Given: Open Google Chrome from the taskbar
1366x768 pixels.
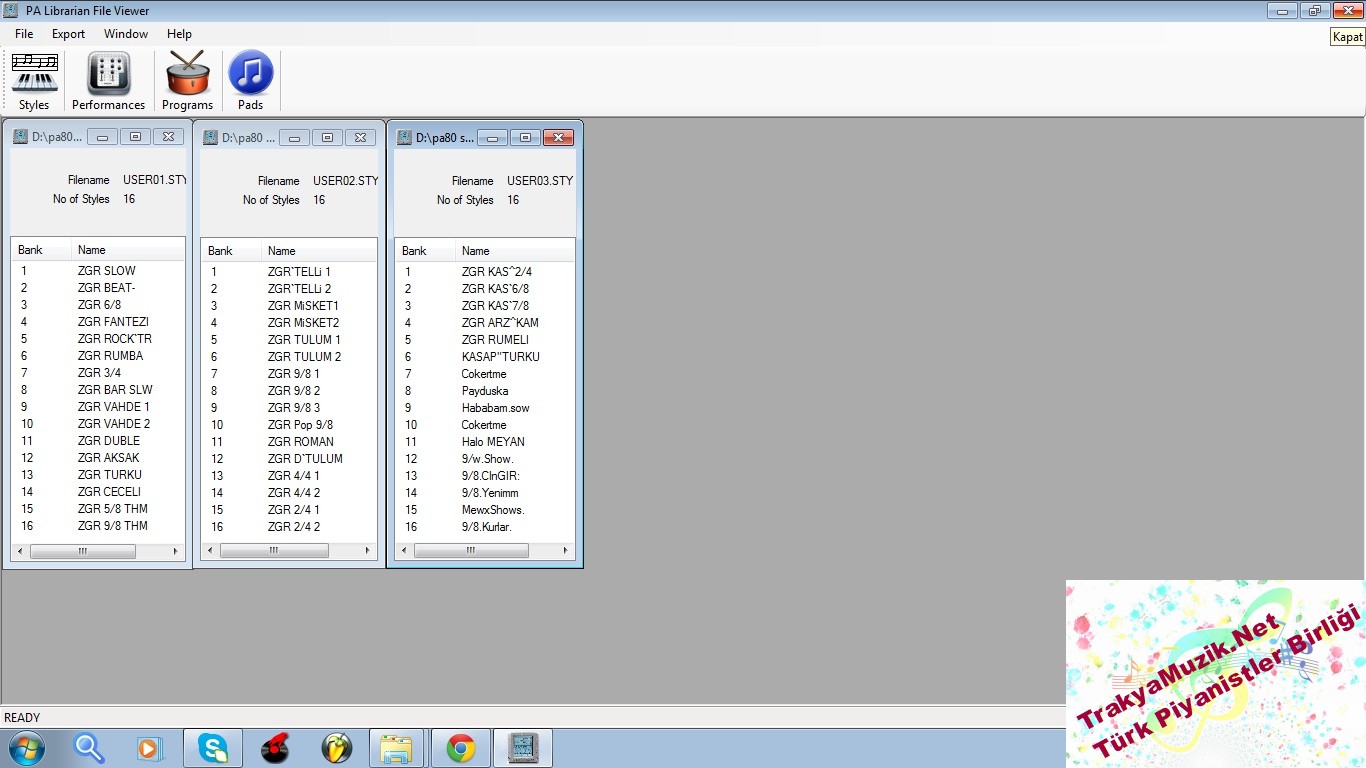Looking at the screenshot, I should tap(460, 748).
